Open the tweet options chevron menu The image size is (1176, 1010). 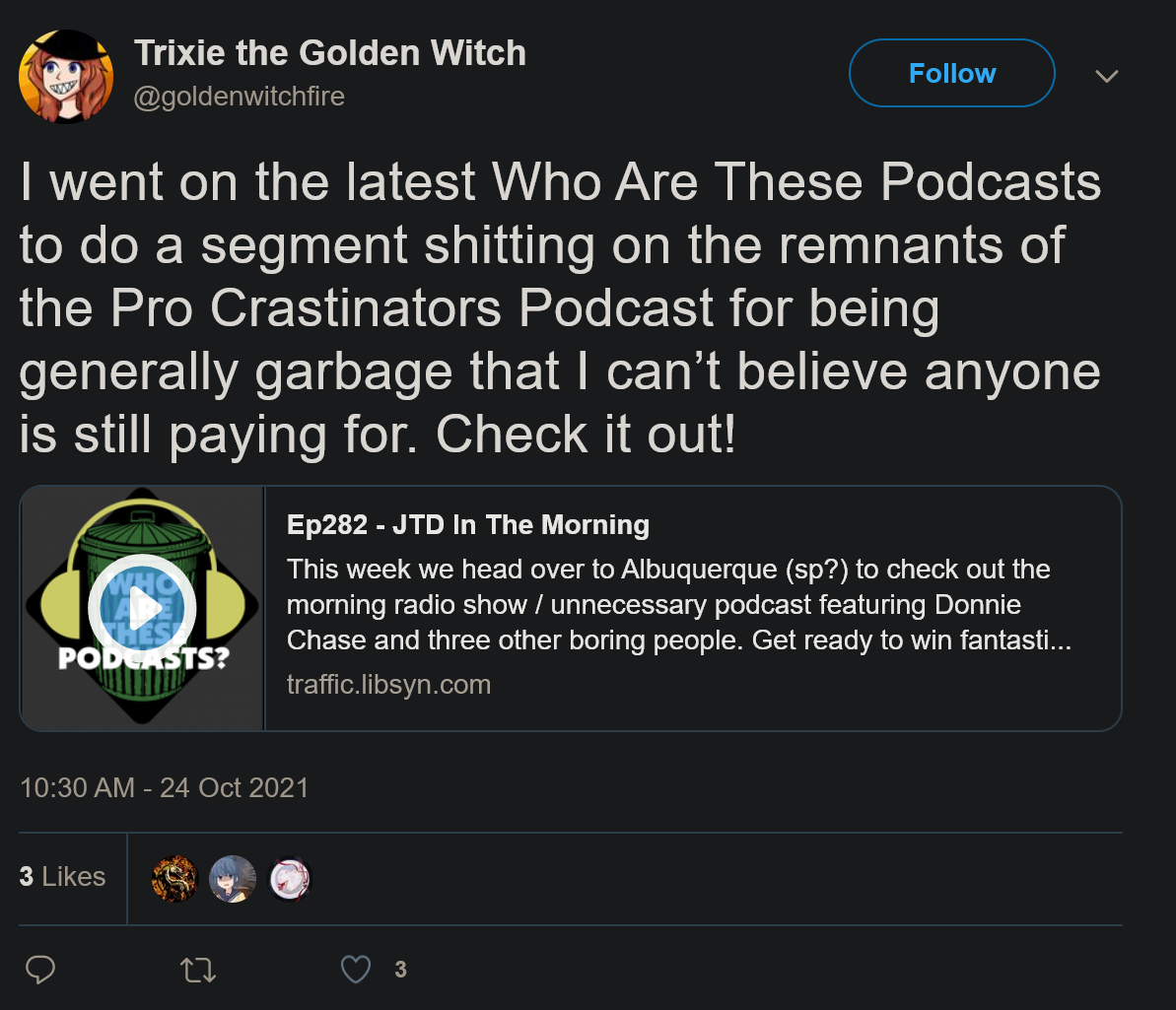[1107, 76]
